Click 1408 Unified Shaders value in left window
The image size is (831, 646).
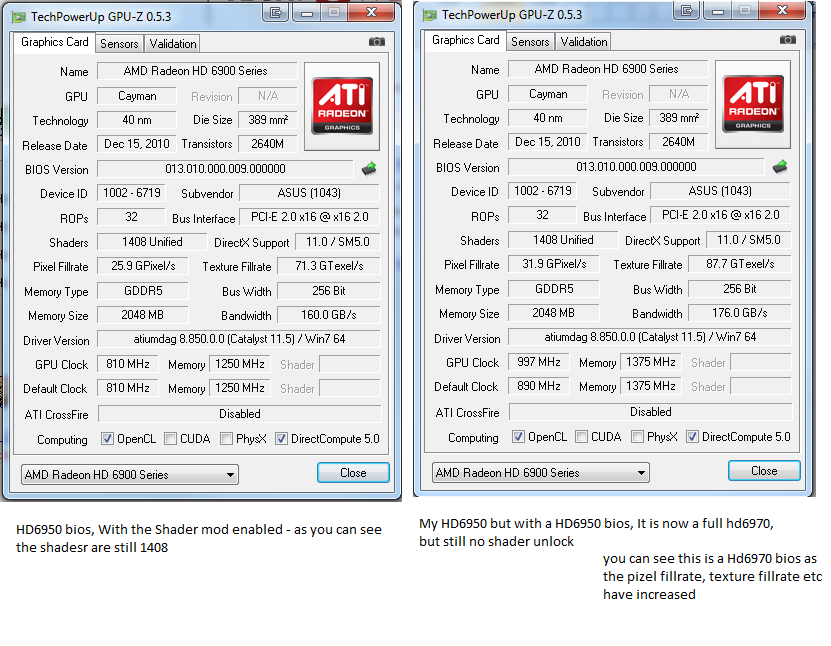point(152,242)
